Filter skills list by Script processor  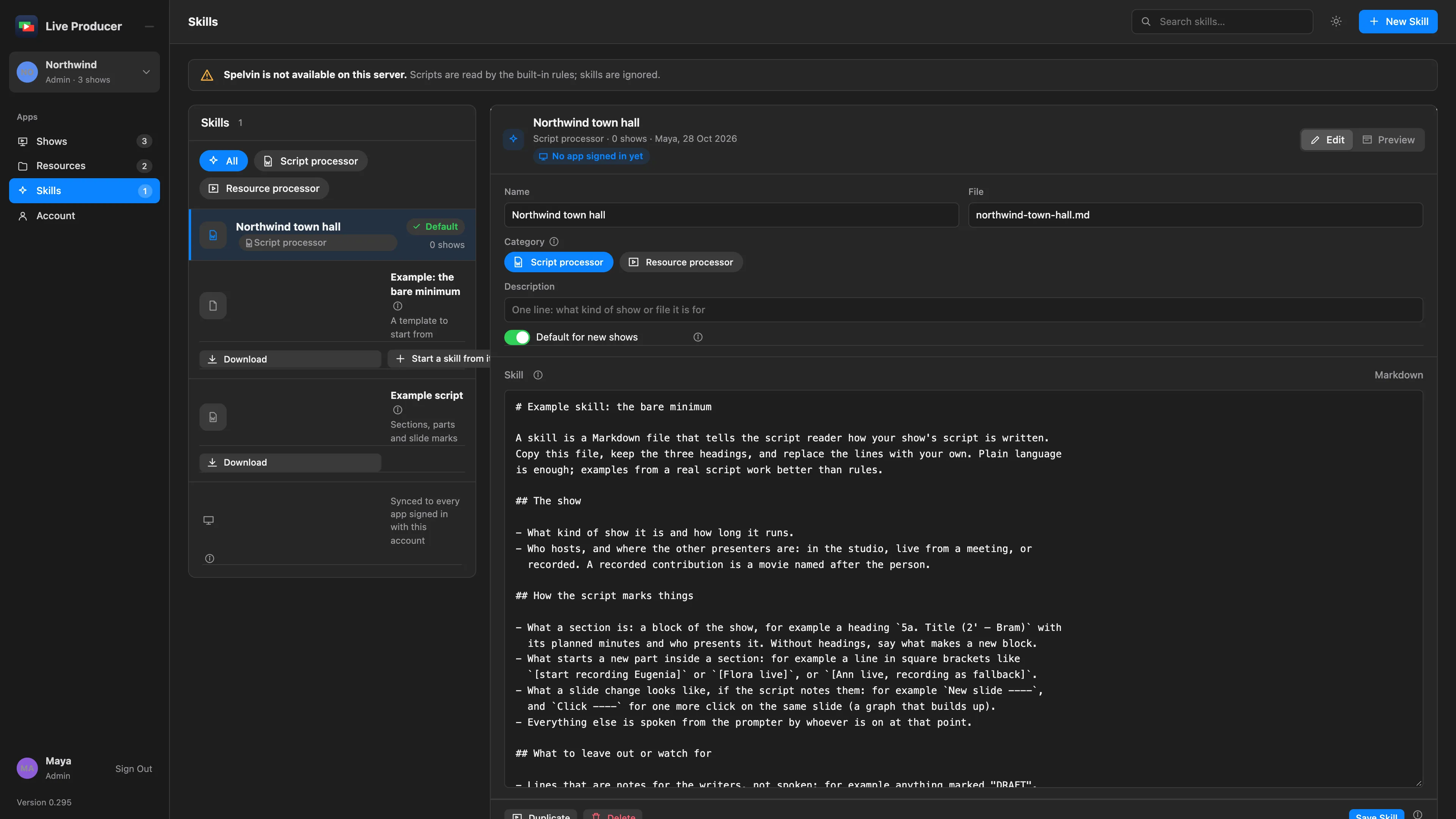(x=311, y=161)
